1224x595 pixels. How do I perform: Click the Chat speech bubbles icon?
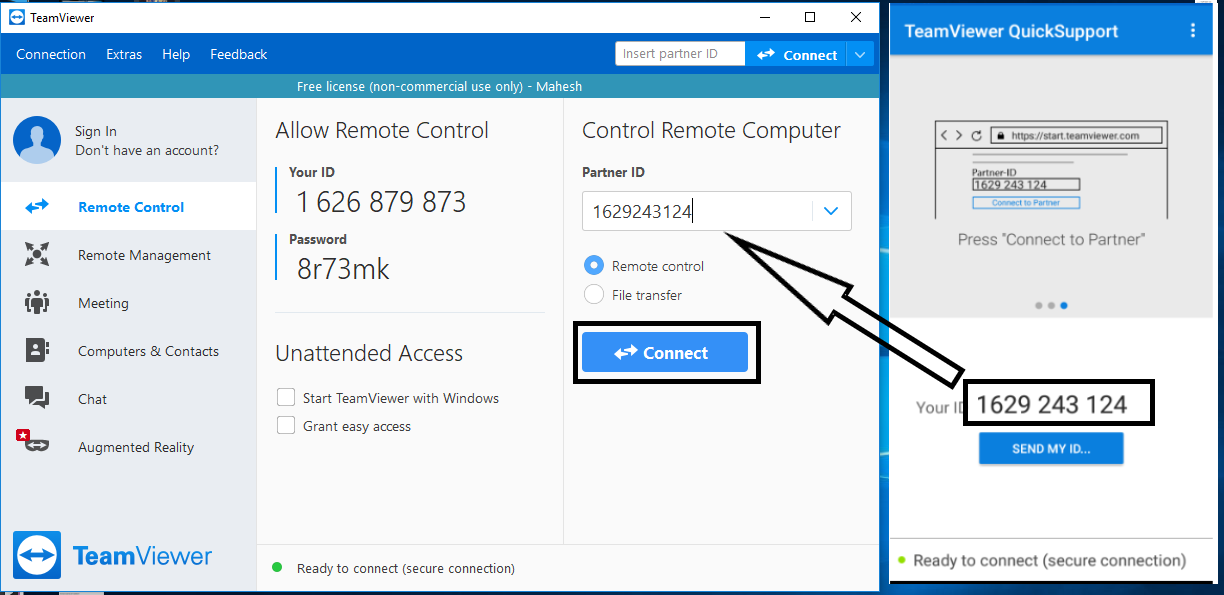37,398
